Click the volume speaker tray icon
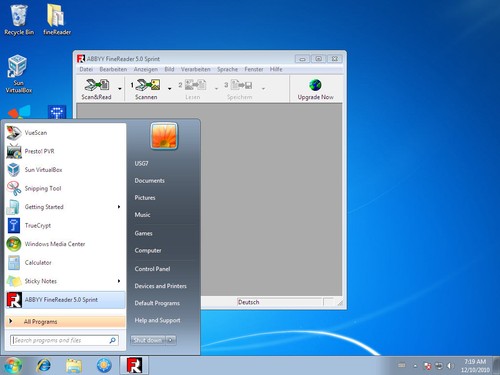Screen dimensions: 500x375 pyautogui.click(x=450, y=366)
